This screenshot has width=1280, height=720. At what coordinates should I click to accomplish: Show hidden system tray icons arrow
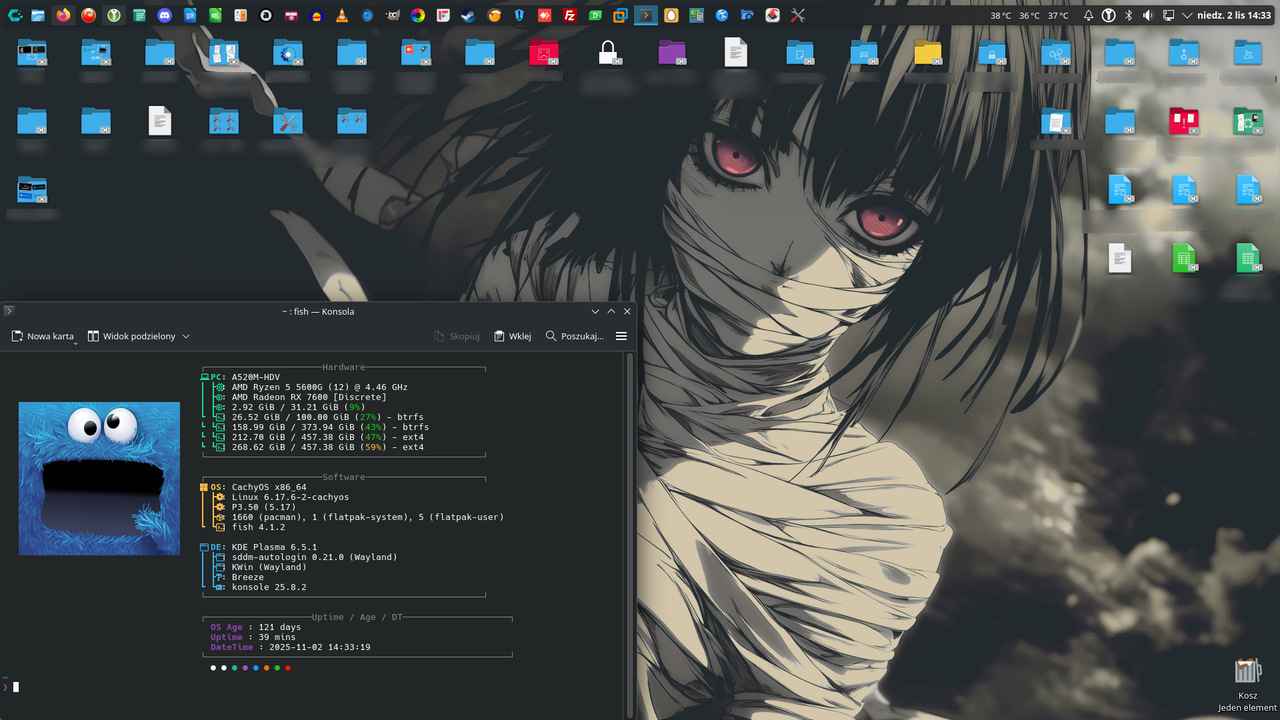(1187, 16)
